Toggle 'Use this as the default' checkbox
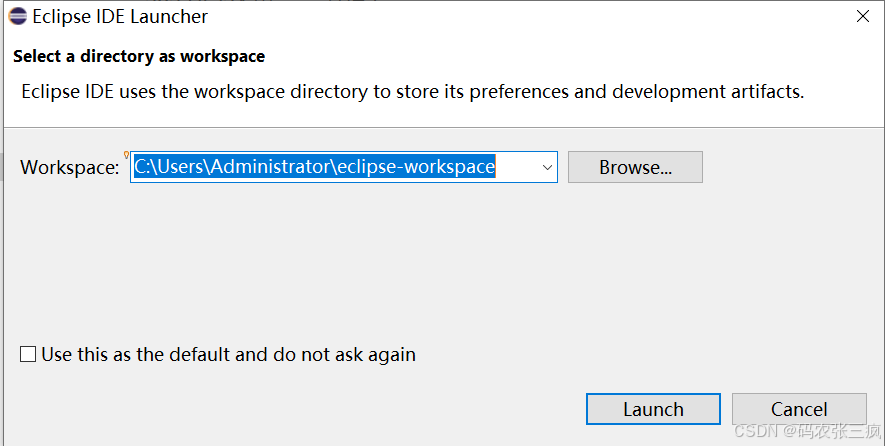This screenshot has height=446, width=885. [x=28, y=355]
